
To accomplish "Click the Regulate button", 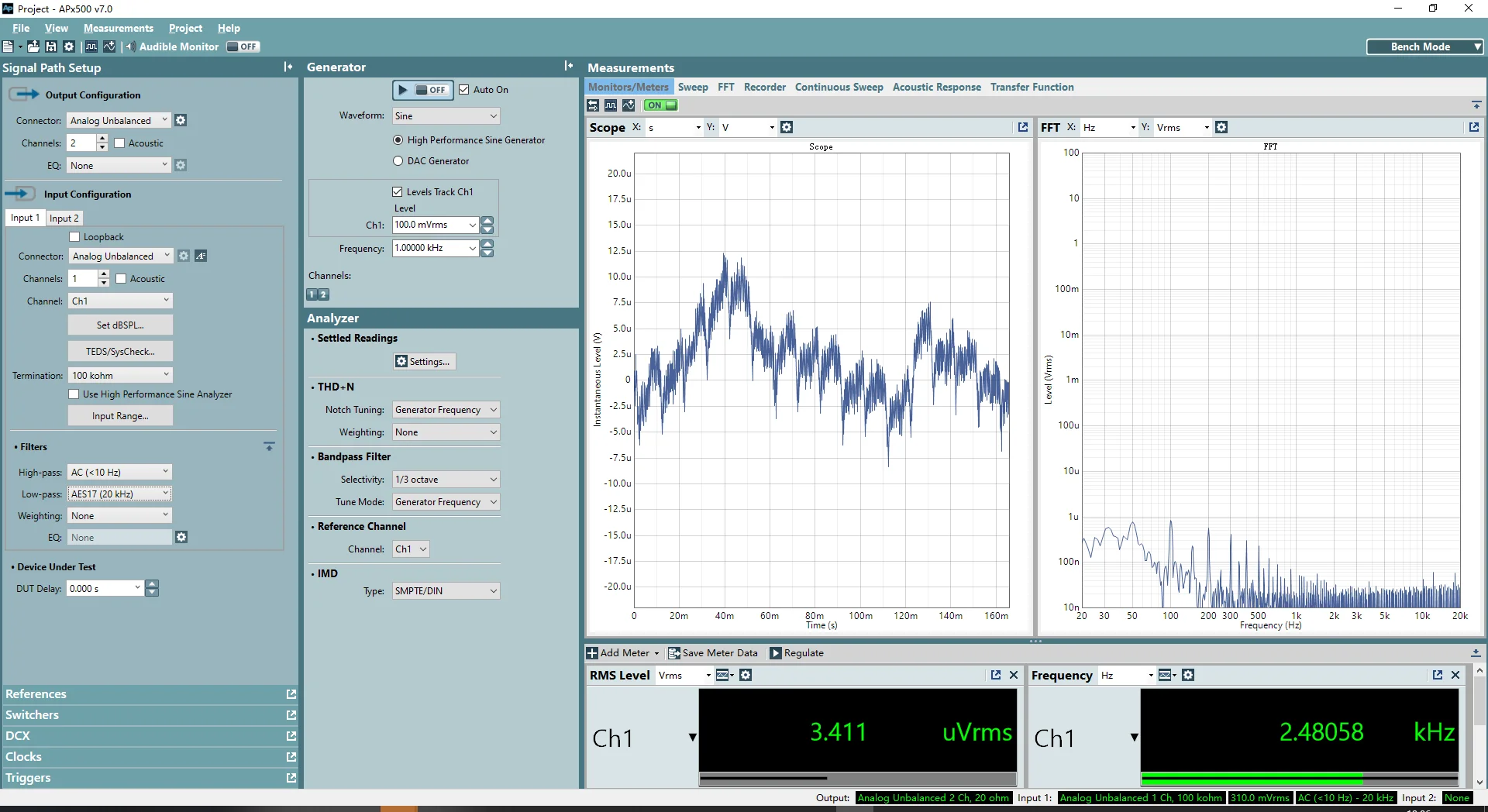I will [797, 653].
